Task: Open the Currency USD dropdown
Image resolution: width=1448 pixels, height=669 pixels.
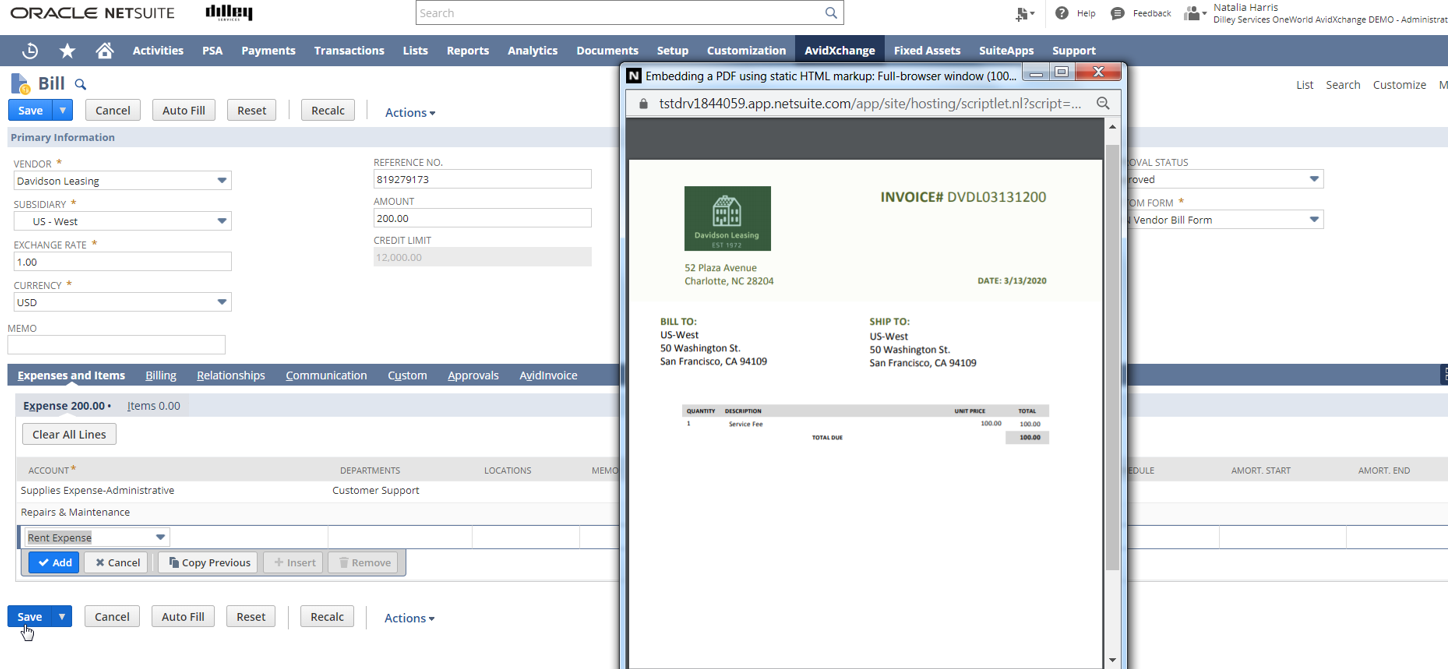Action: (x=222, y=302)
